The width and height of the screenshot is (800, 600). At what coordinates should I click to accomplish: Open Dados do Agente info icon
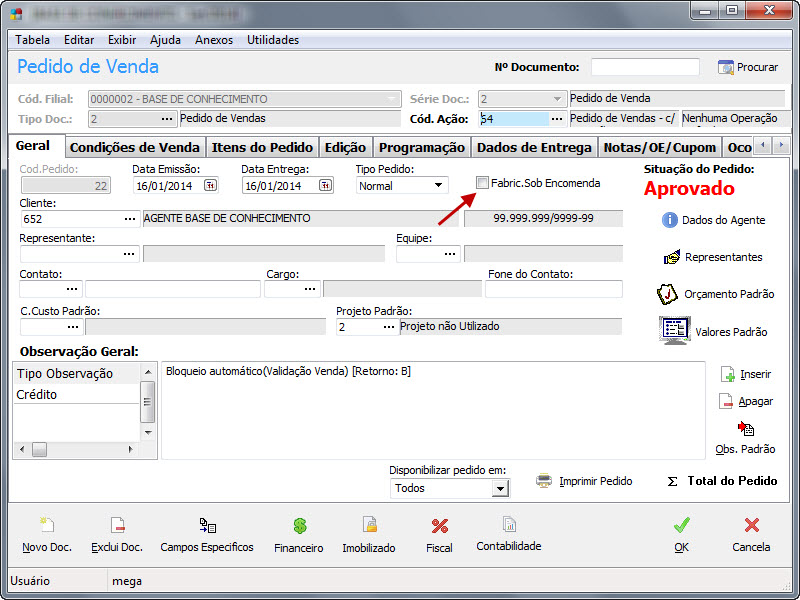[670, 219]
